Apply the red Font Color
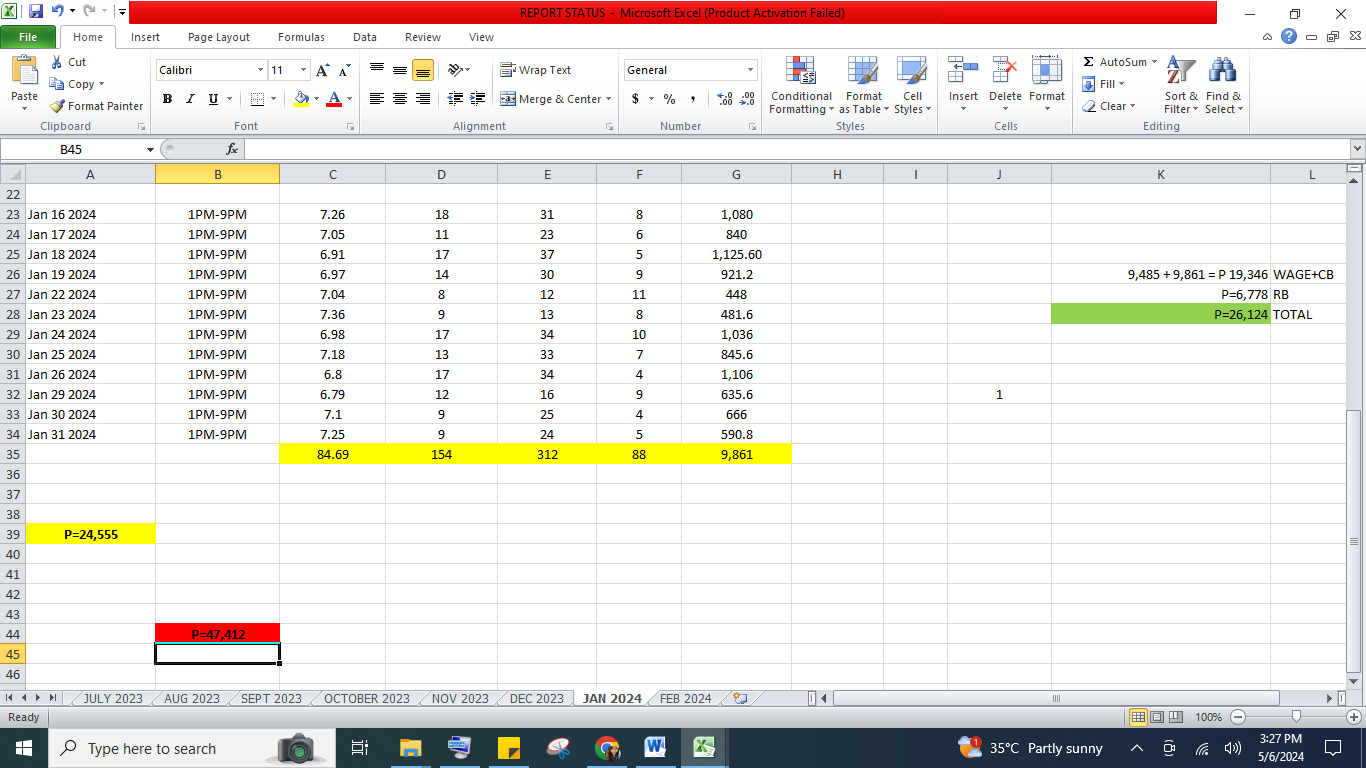Viewport: 1366px width, 768px height. coord(333,99)
